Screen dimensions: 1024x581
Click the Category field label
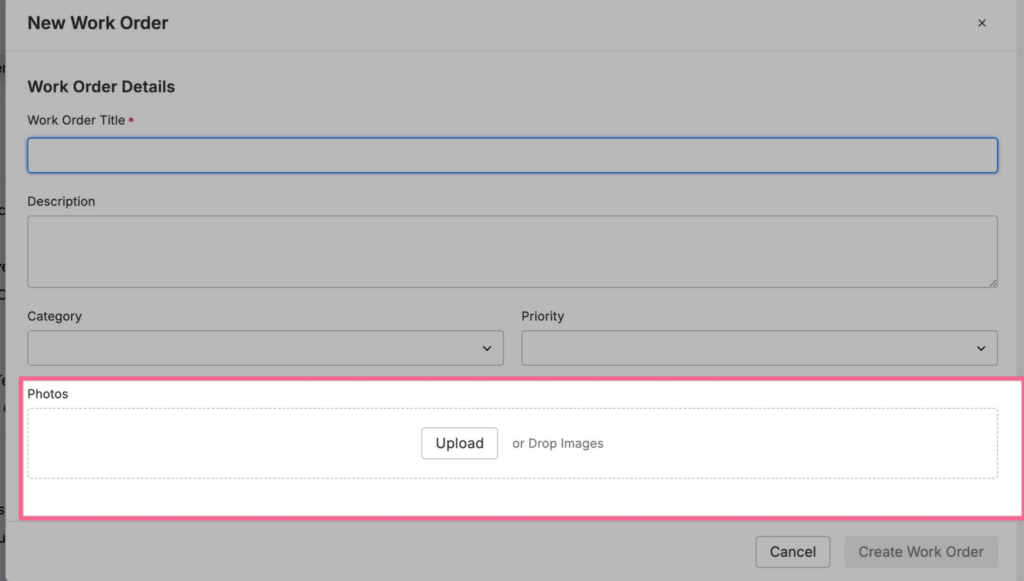pyautogui.click(x=54, y=316)
